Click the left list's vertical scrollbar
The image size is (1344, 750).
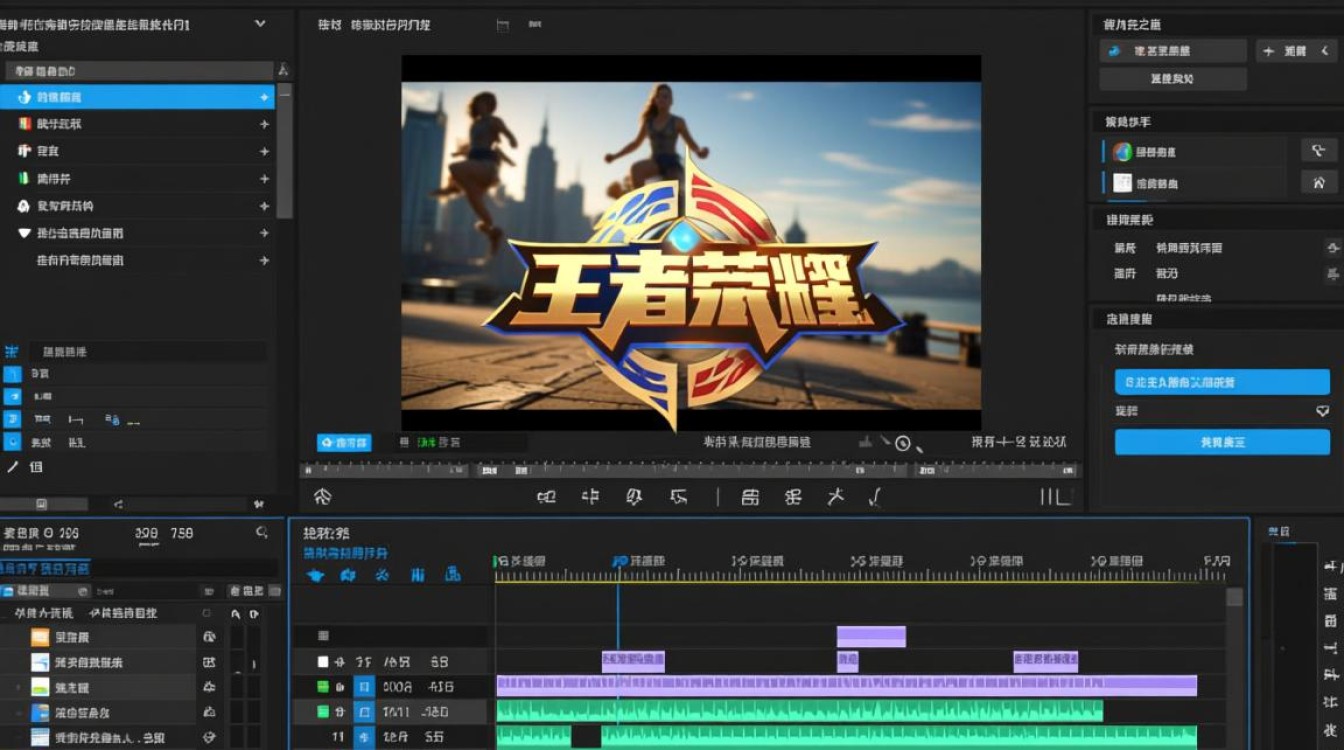click(285, 152)
